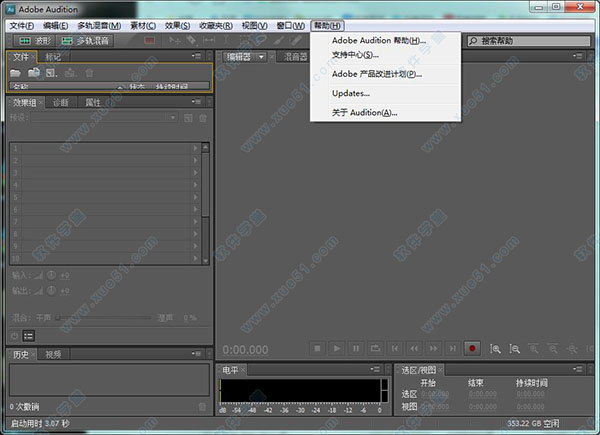Select the 标记 markers tab
Image resolution: width=600 pixels, height=435 pixels.
[x=53, y=57]
